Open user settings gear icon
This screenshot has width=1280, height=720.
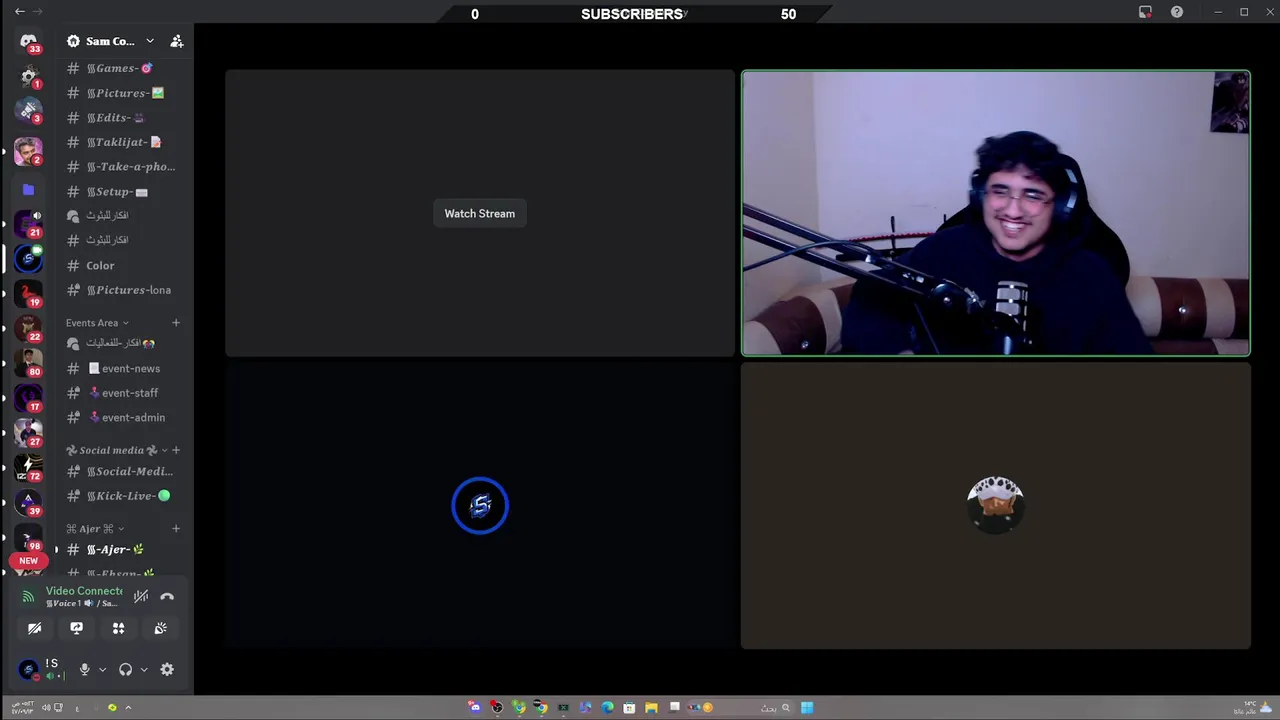[167, 670]
